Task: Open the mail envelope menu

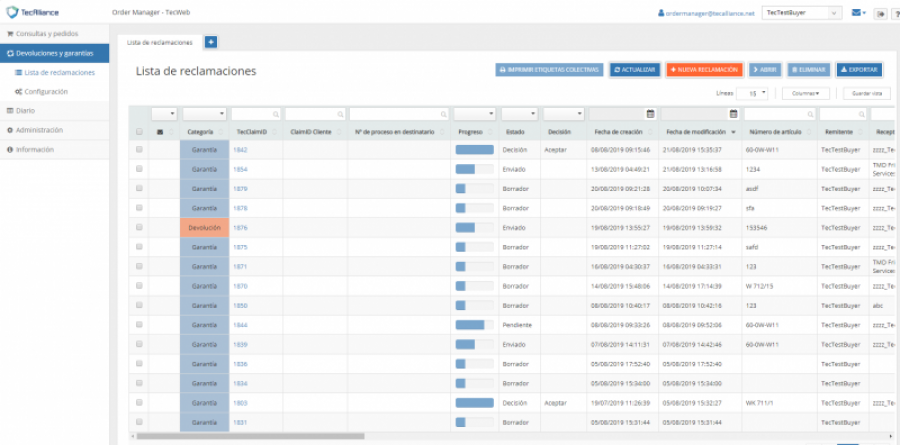Action: (x=859, y=13)
